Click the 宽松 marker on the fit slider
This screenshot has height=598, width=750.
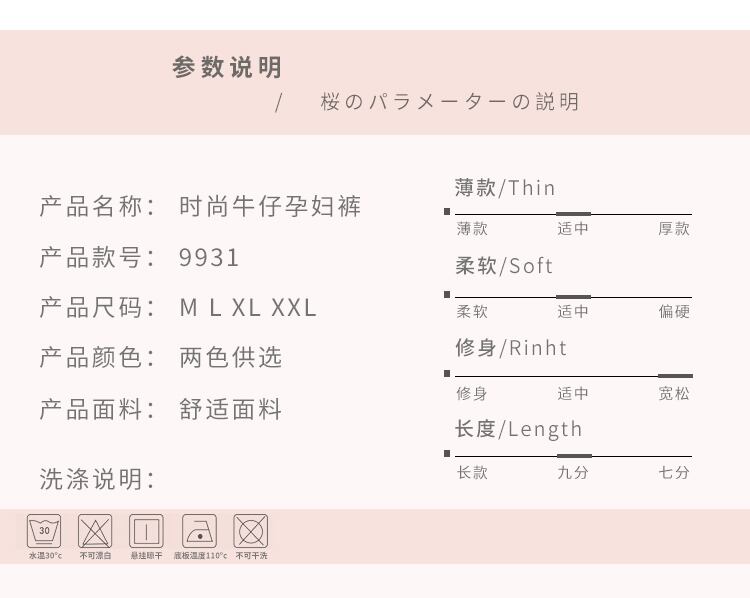(x=675, y=376)
